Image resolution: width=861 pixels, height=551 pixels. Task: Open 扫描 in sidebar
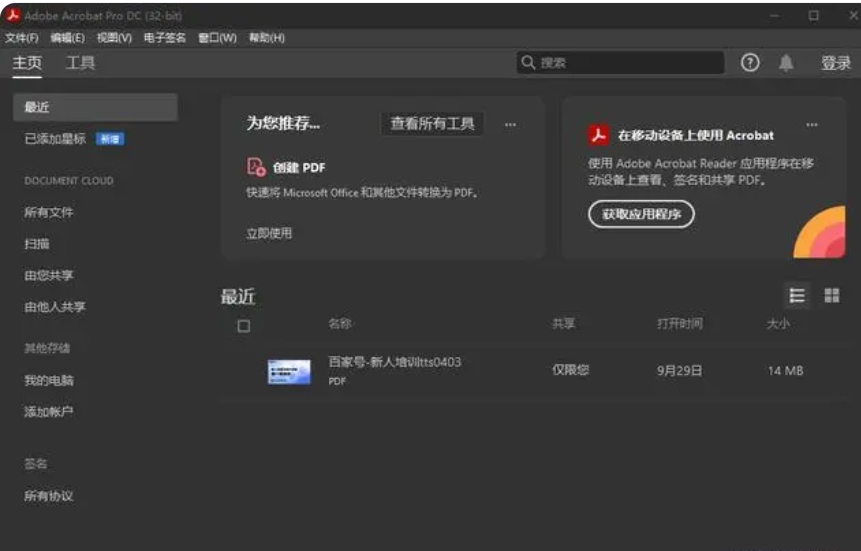pyautogui.click(x=36, y=243)
